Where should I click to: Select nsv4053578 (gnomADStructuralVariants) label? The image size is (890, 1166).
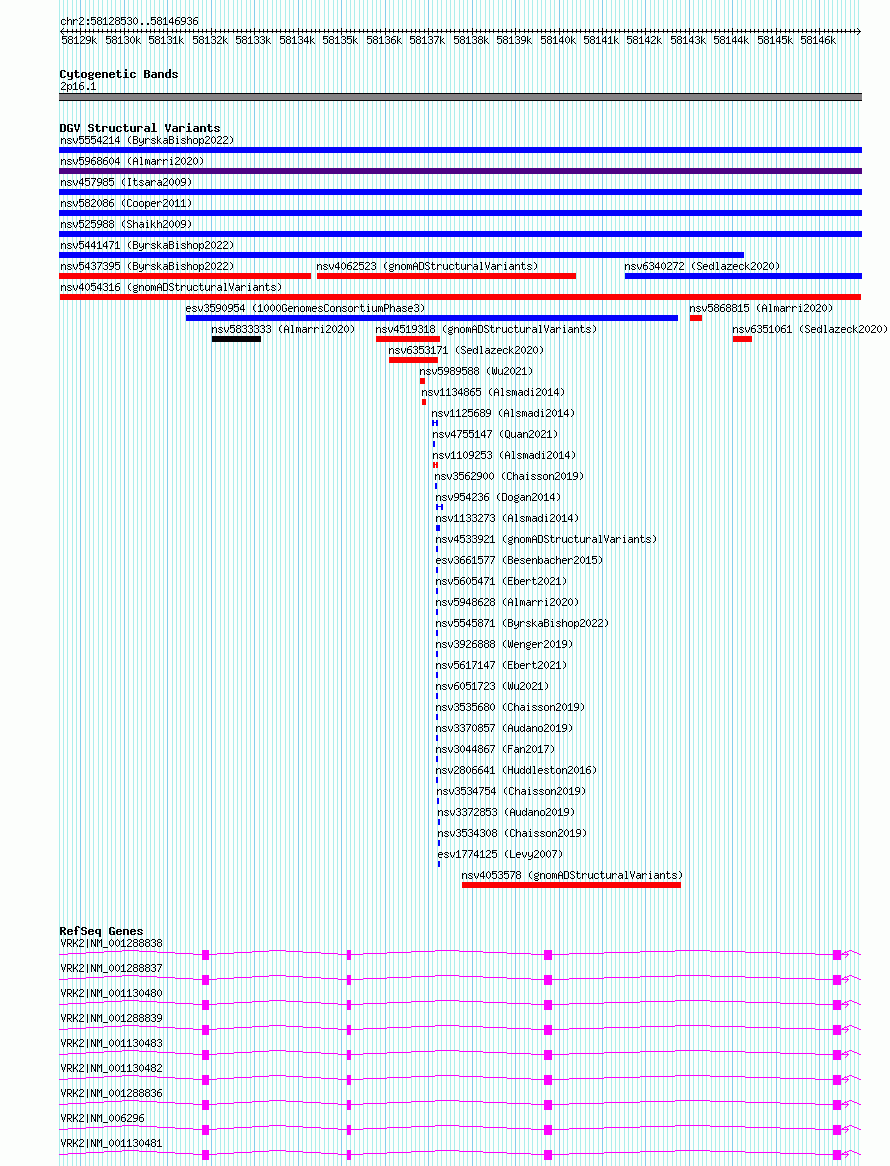573,875
